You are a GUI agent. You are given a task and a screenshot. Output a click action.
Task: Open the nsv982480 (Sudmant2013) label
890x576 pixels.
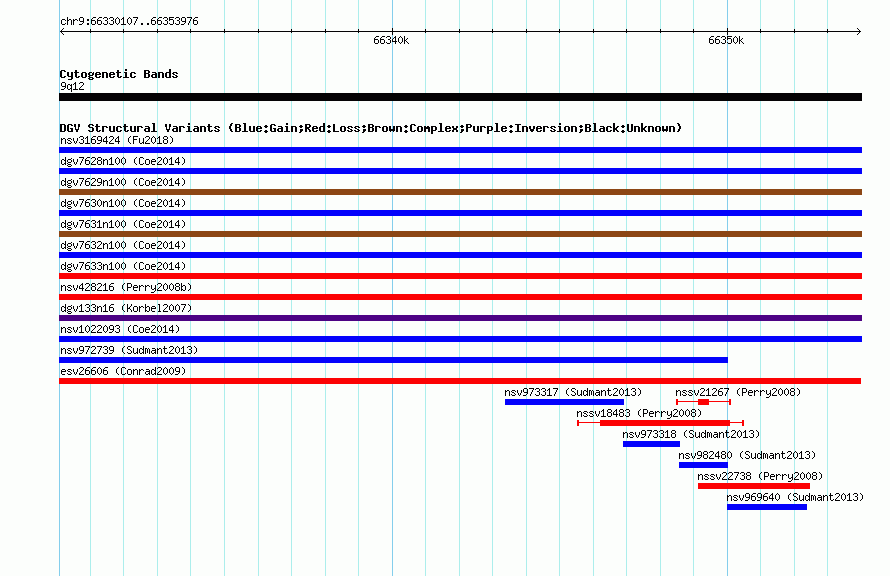747,455
